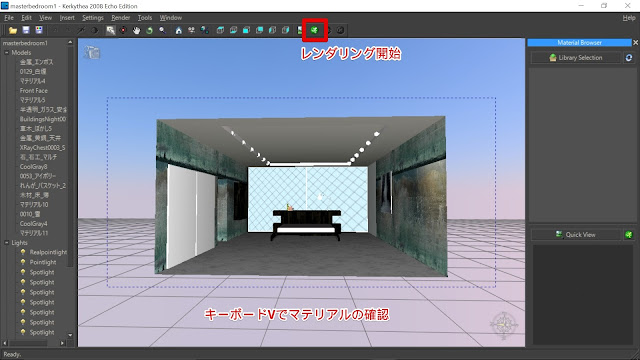Click the Home view house icon
This screenshot has width=640, height=360.
[178, 30]
